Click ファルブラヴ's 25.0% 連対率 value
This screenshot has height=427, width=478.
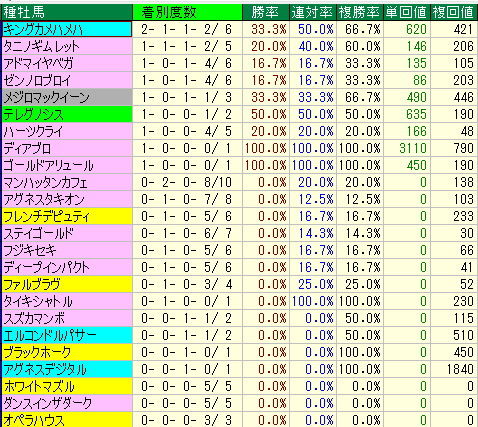tap(316, 284)
